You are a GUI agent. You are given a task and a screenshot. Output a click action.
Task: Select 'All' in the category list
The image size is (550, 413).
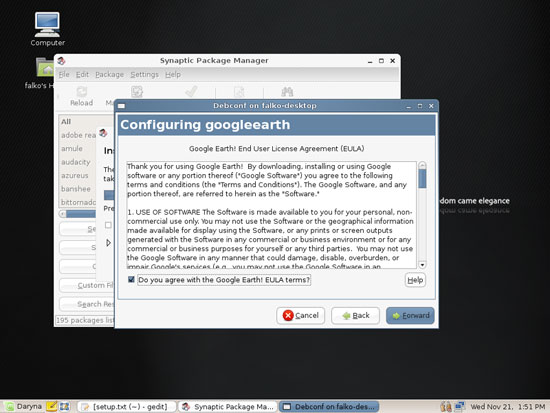[x=66, y=121]
